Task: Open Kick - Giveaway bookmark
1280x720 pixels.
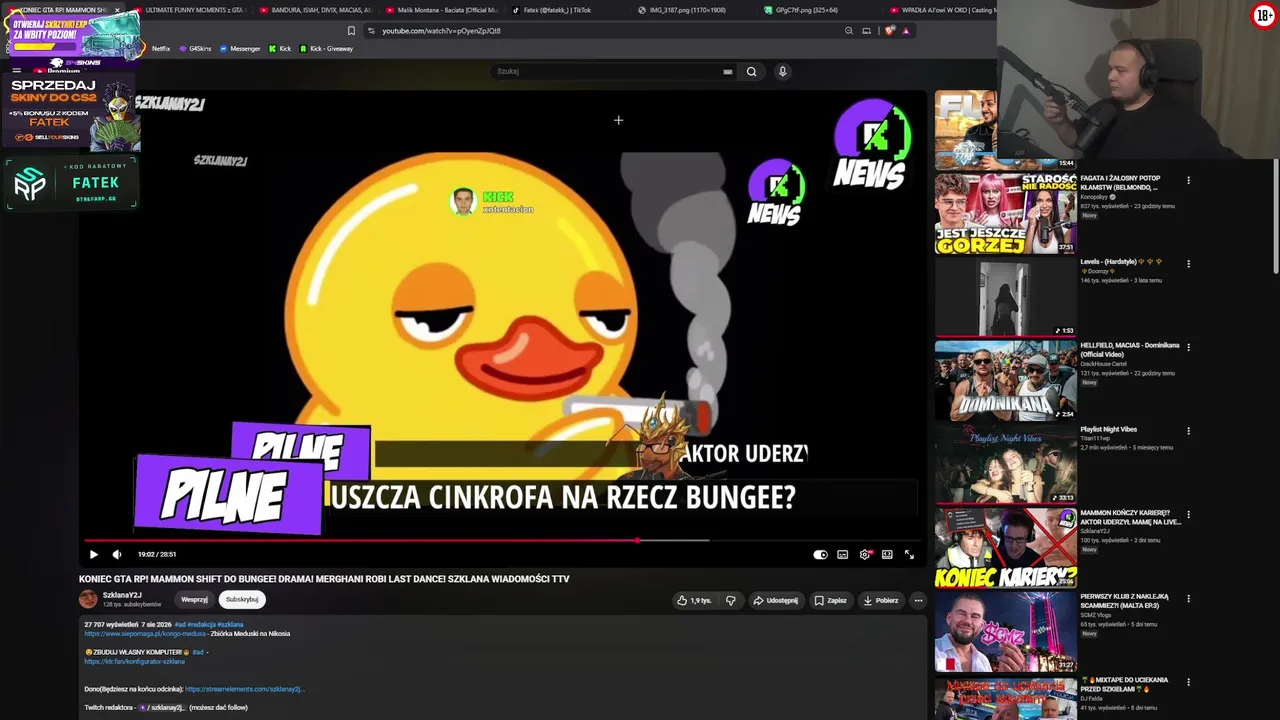Action: [326, 49]
